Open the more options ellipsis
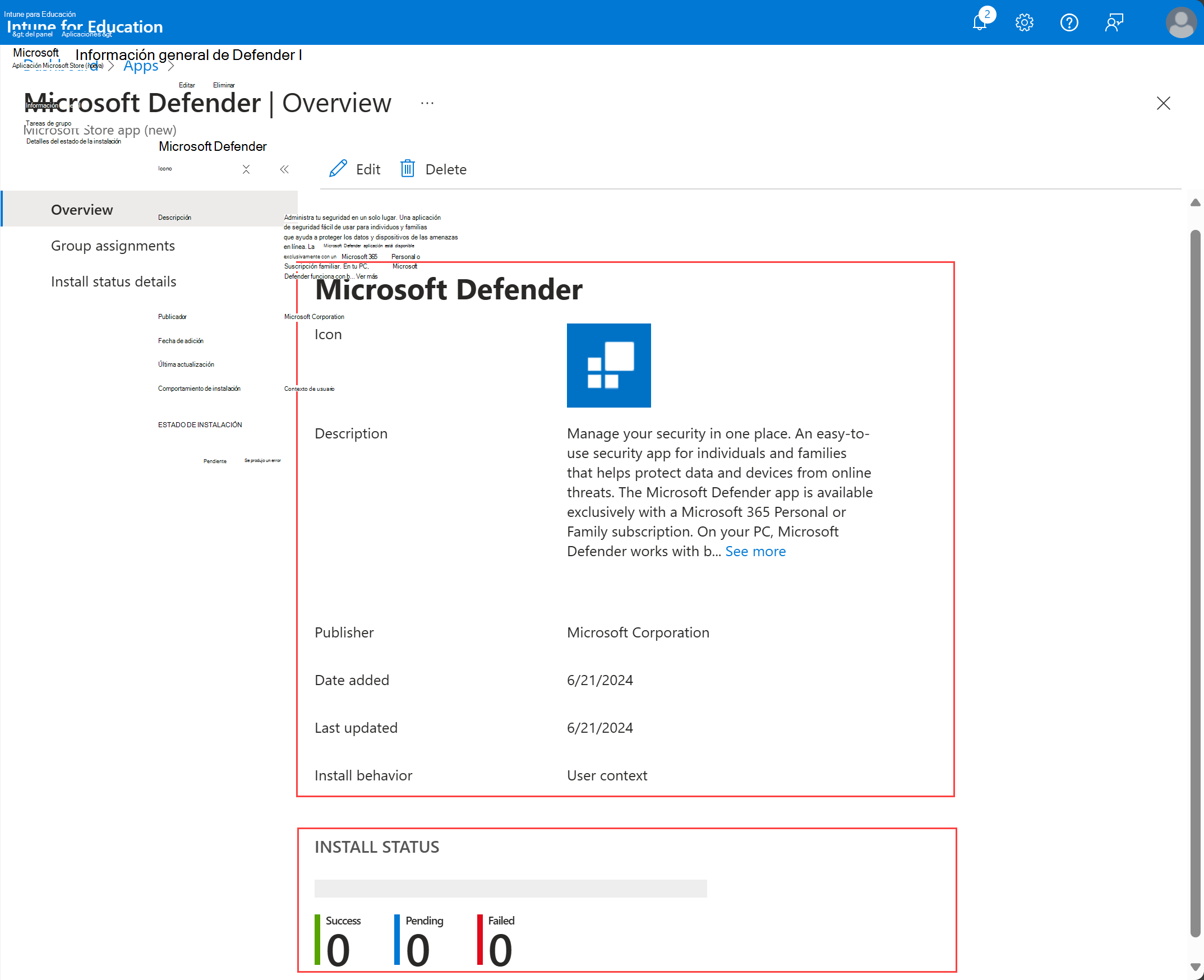Viewport: 1204px width, 980px height. click(x=427, y=103)
